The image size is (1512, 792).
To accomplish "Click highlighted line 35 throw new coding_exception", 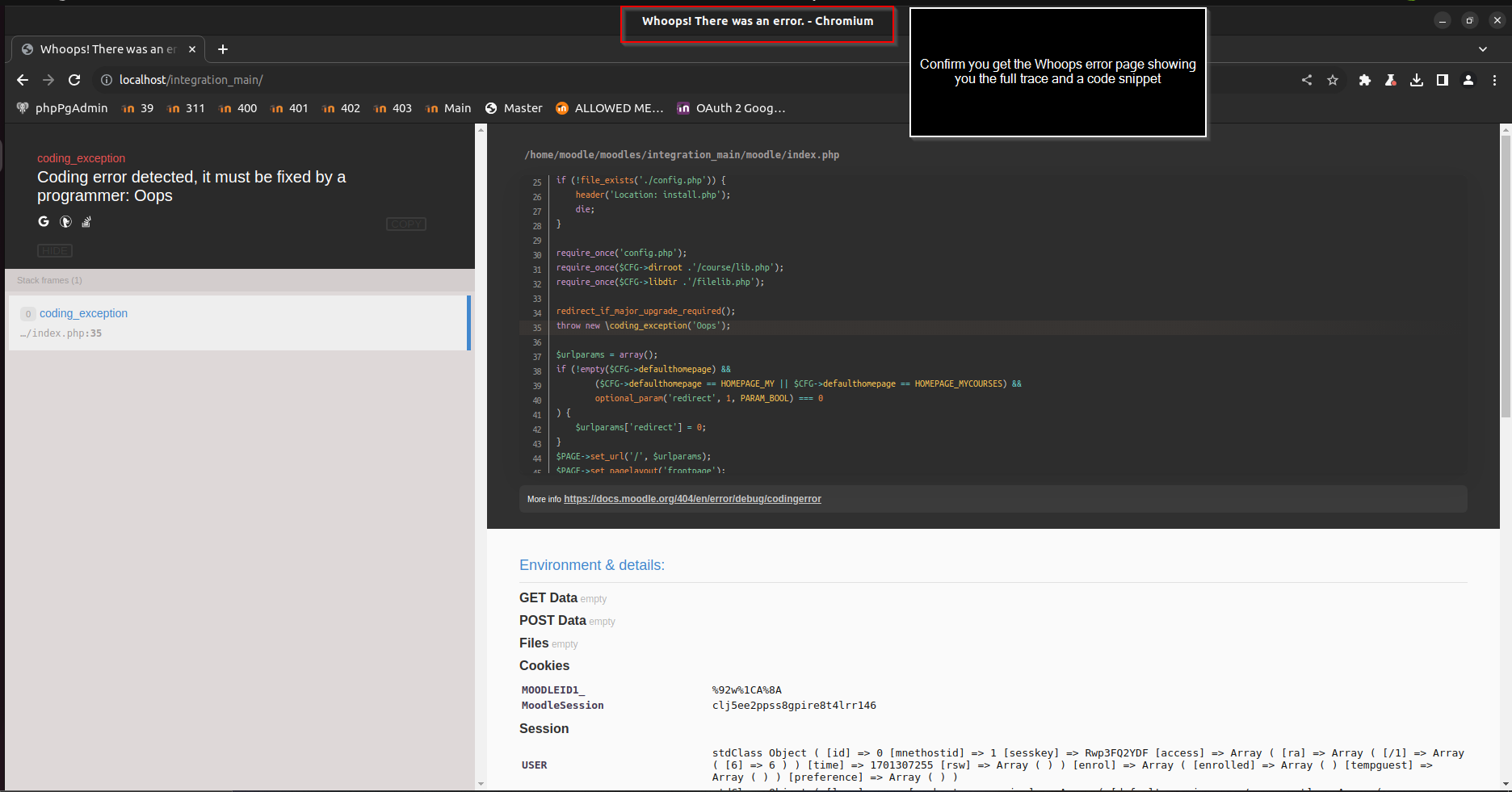I will 643,326.
